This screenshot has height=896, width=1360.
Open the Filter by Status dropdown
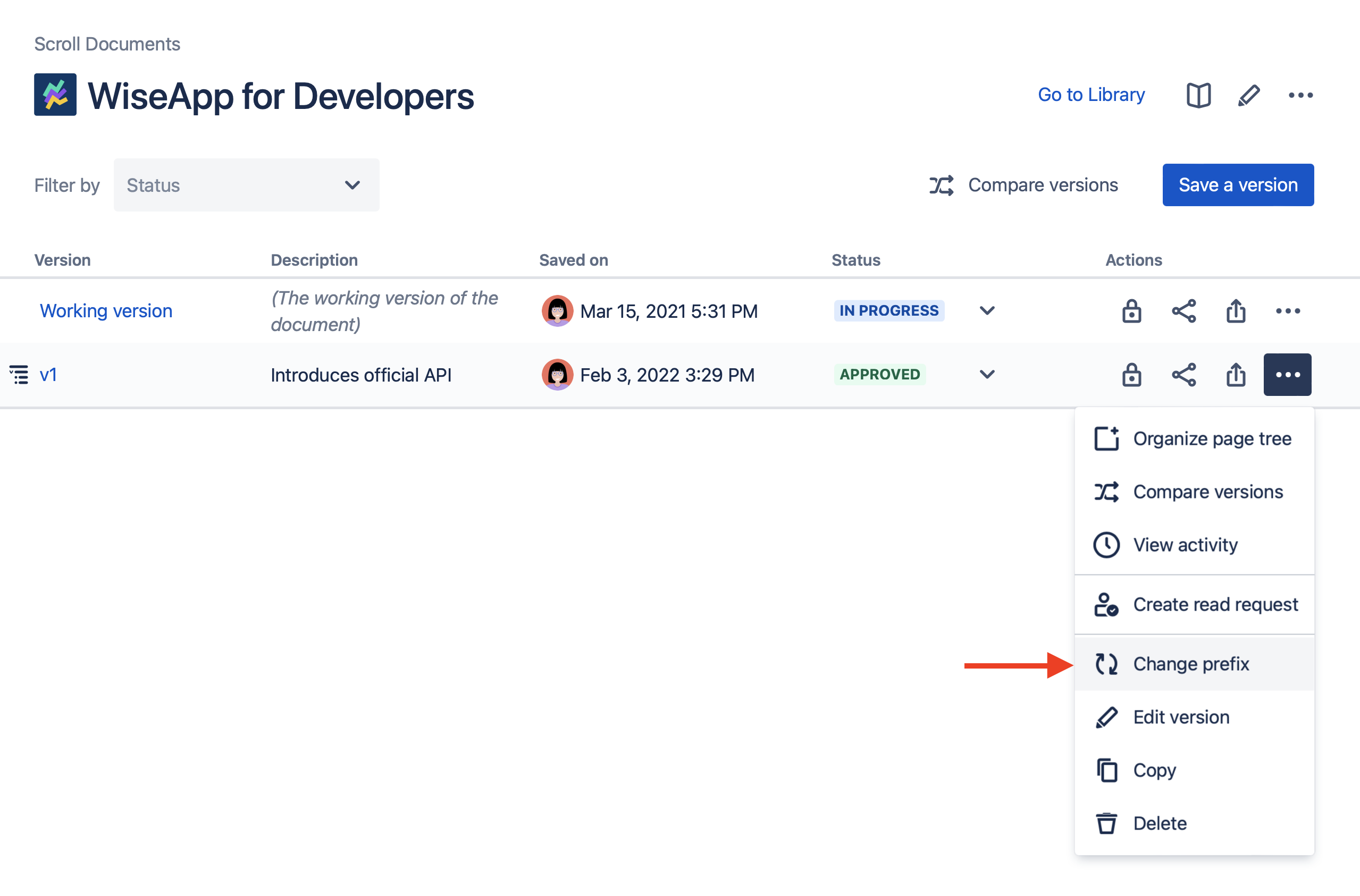coord(246,185)
